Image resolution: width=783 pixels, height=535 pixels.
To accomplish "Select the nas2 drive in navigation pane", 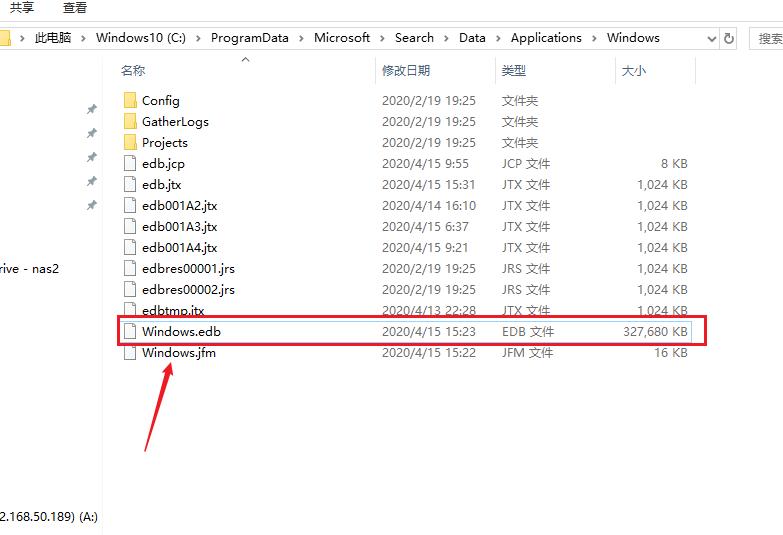I will point(29,269).
